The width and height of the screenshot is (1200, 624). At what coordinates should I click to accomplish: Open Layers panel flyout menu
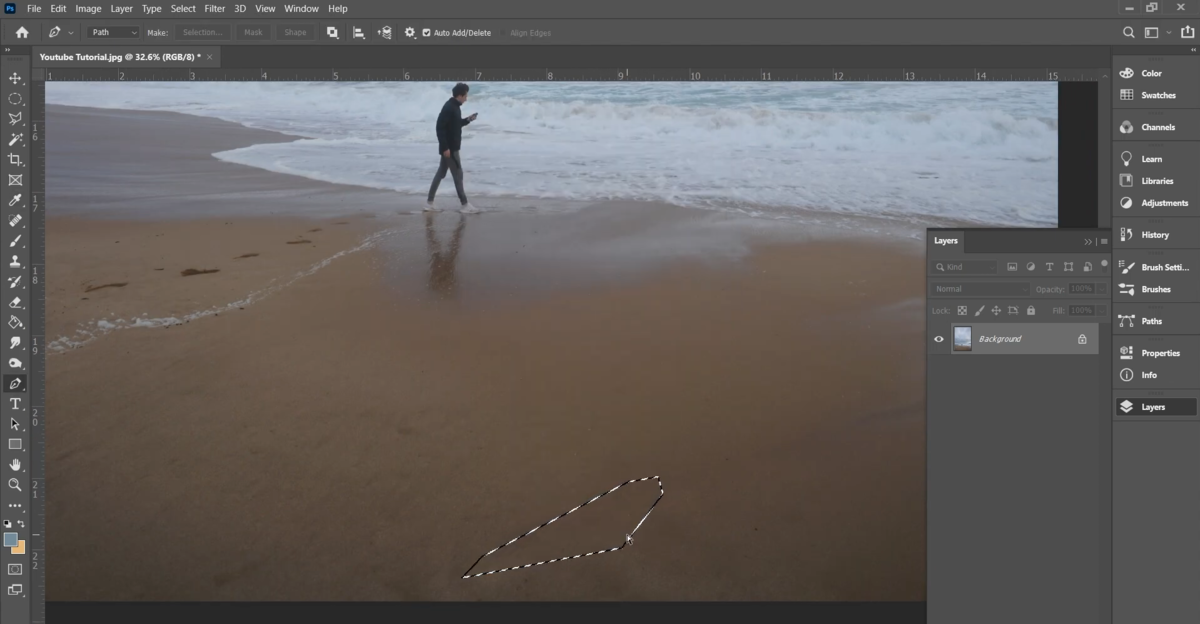pos(1104,242)
